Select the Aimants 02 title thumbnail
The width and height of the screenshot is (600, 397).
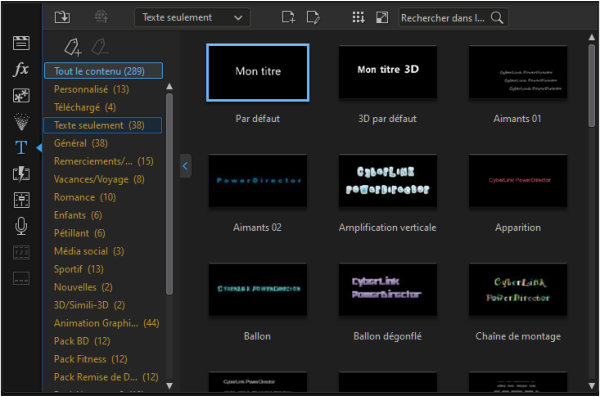tap(258, 181)
